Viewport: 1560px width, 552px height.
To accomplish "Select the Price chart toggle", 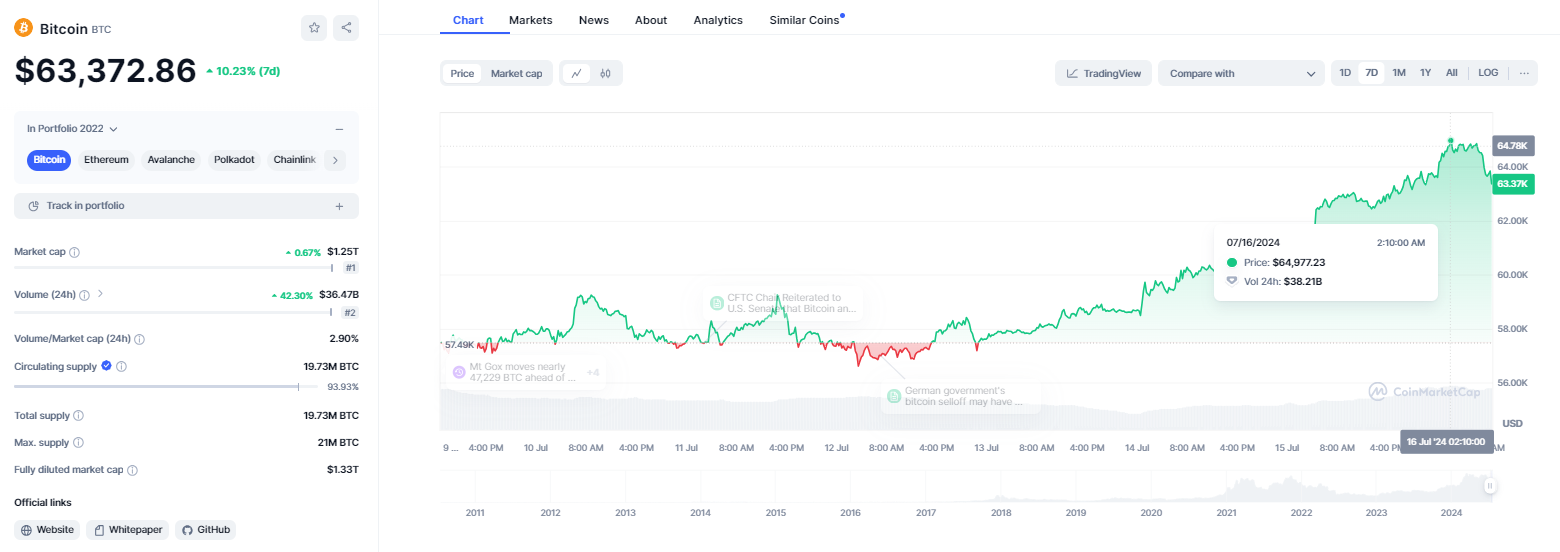I will (x=462, y=73).
